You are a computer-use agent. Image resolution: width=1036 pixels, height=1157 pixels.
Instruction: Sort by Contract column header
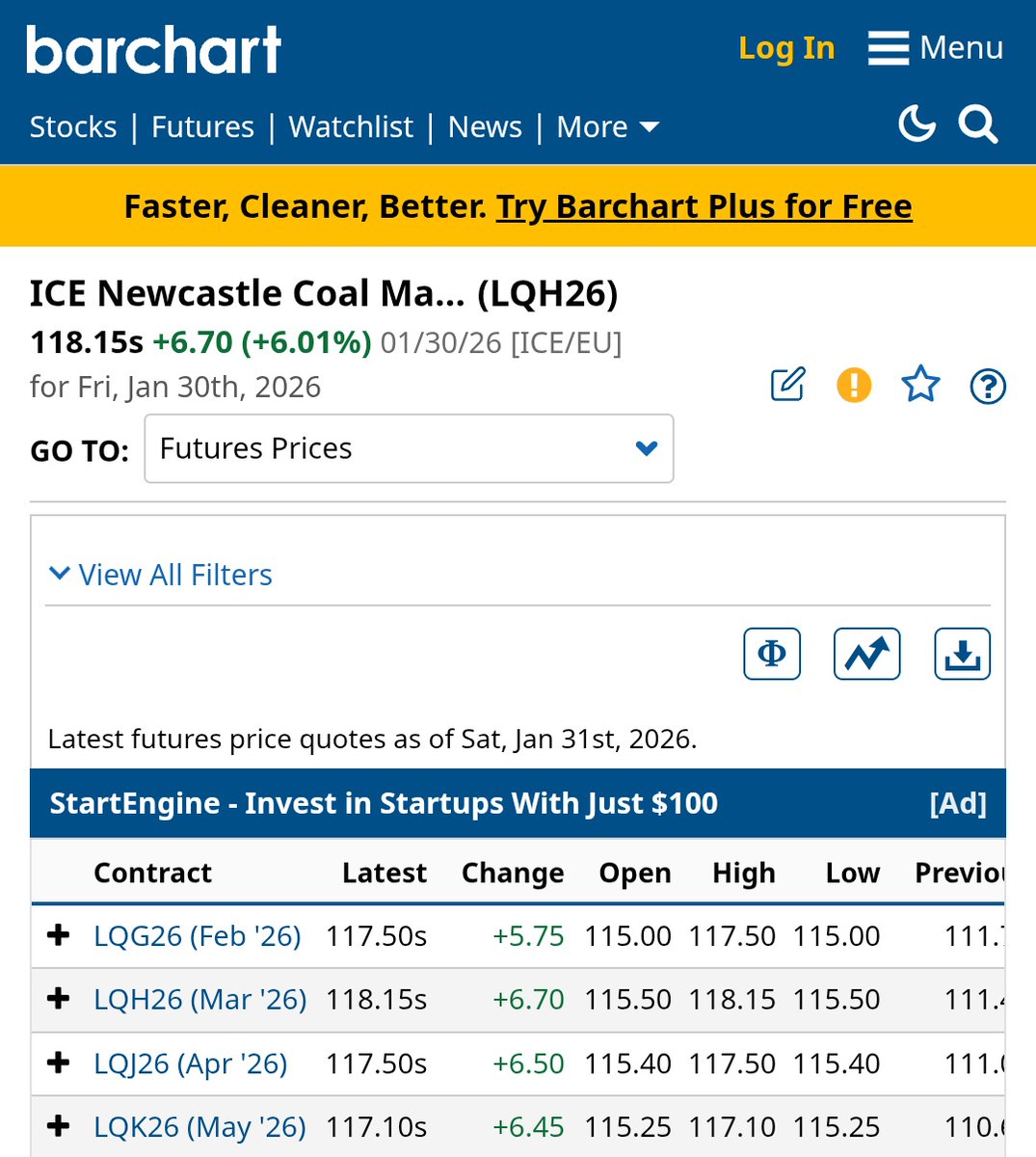click(x=152, y=873)
